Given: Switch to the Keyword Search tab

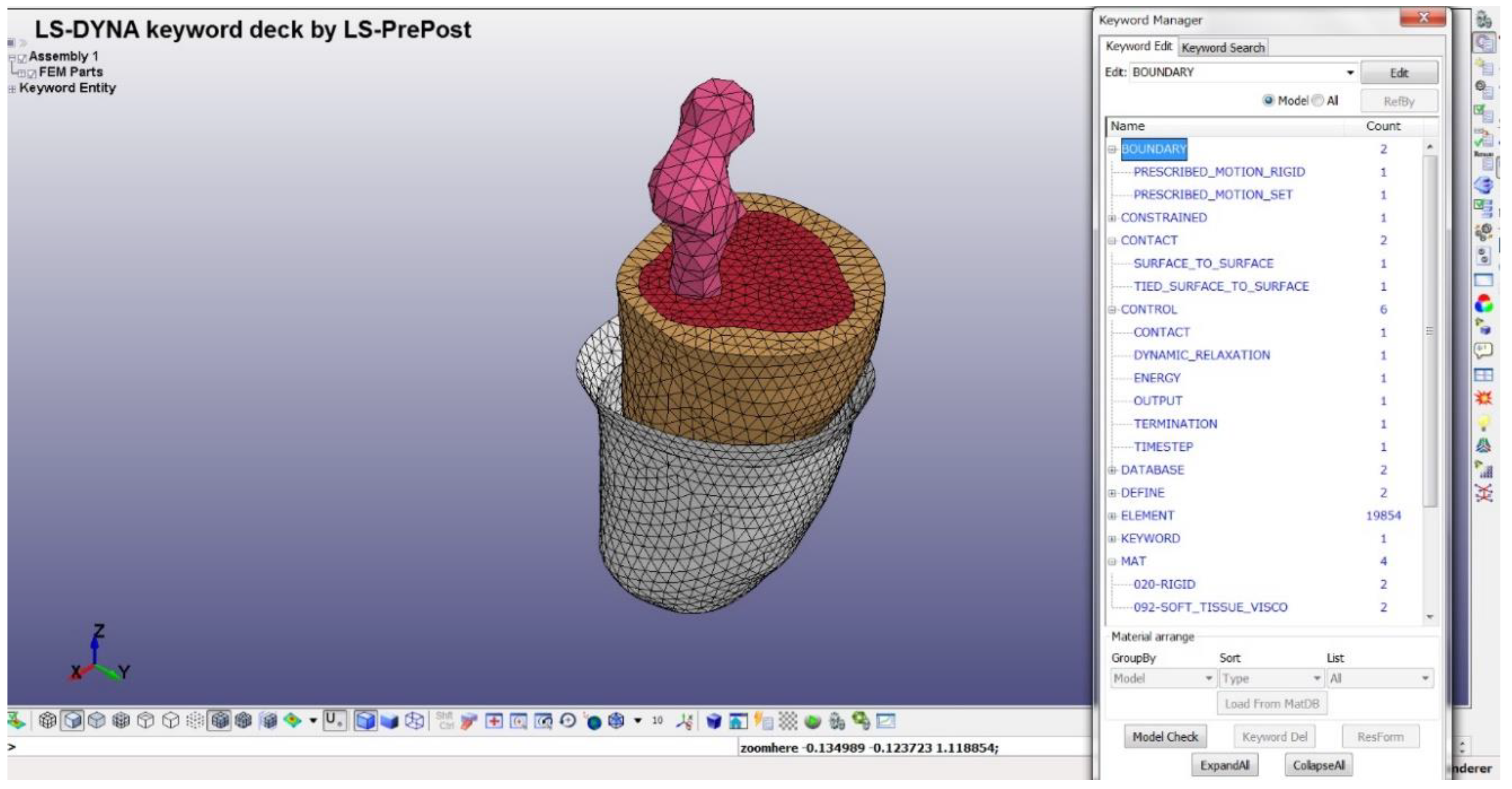Looking at the screenshot, I should [x=1223, y=48].
